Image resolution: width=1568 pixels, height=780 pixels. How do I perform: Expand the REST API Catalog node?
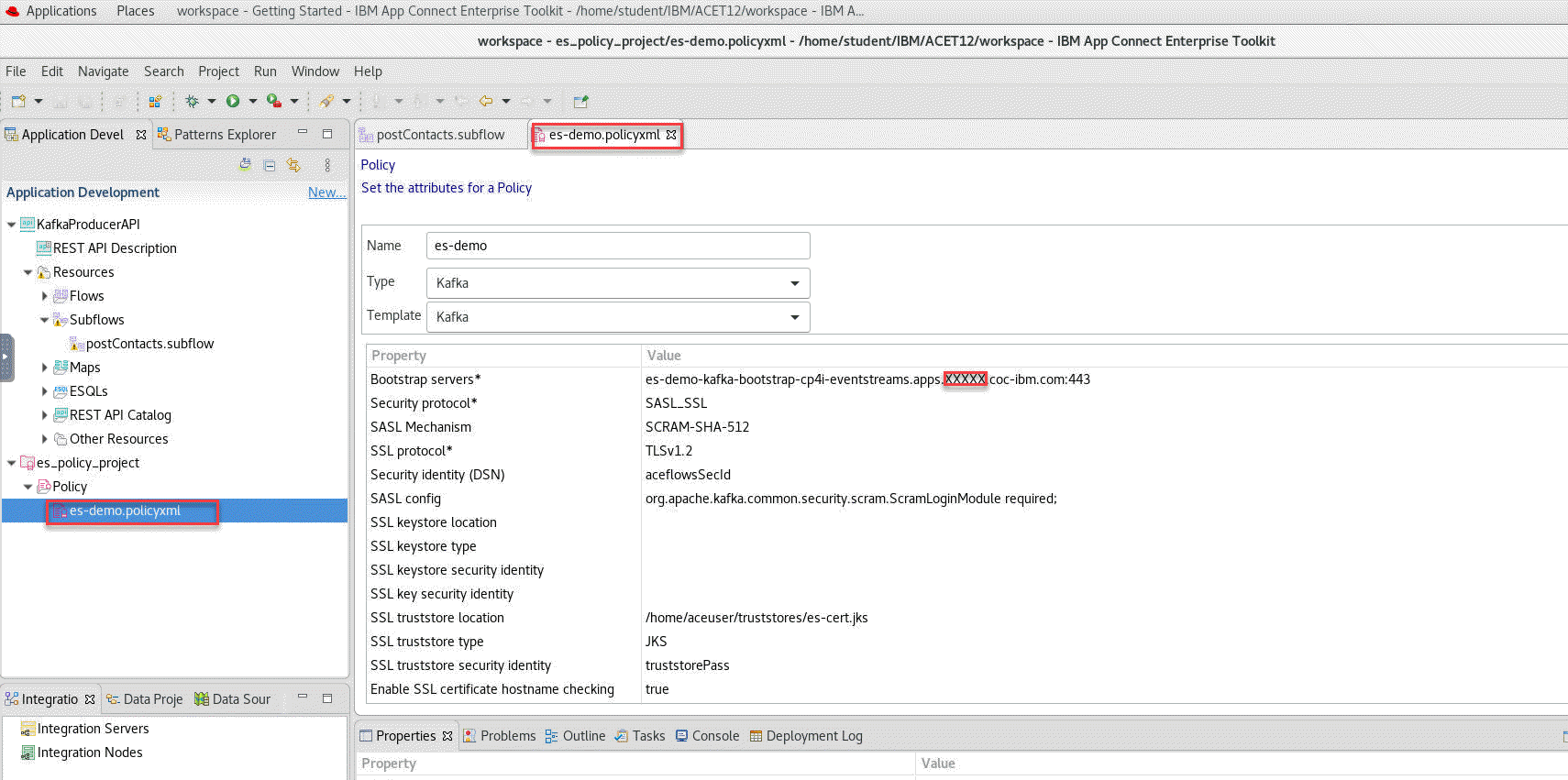(x=44, y=415)
